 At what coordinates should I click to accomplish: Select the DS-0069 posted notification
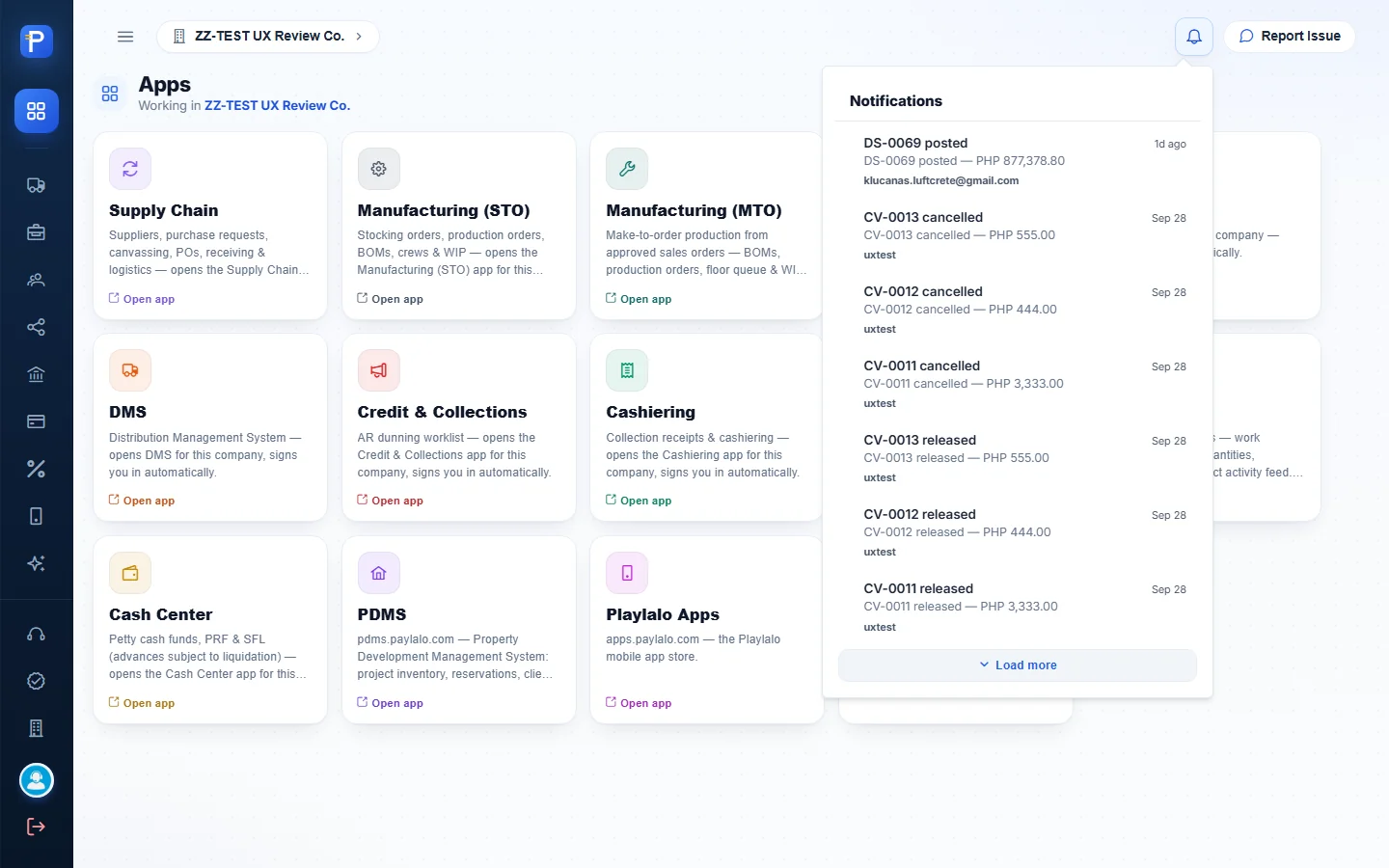coord(1018,161)
